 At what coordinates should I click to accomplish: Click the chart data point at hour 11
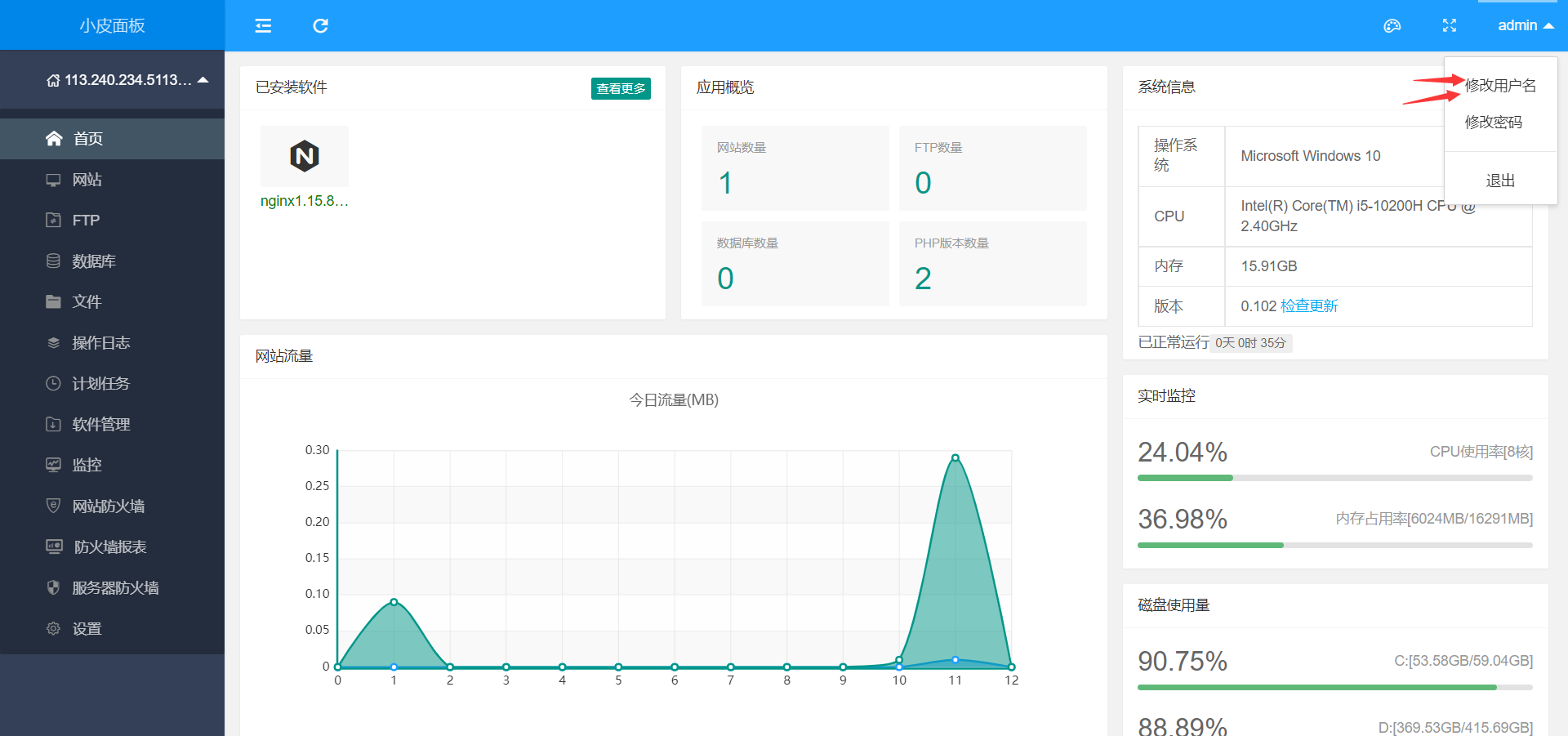(955, 458)
